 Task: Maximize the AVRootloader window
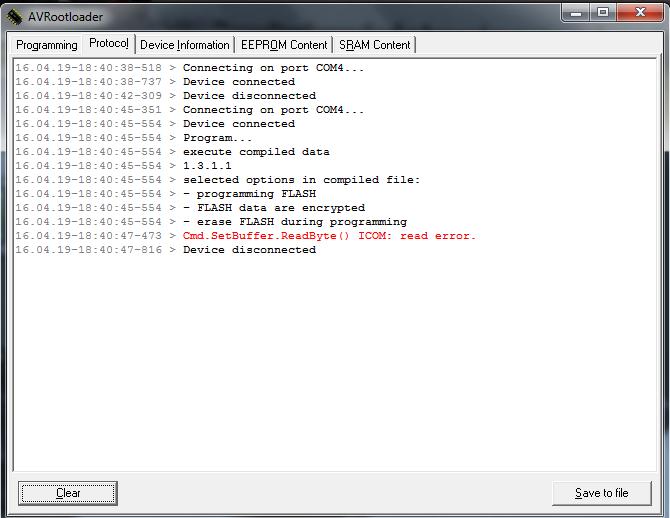(603, 13)
